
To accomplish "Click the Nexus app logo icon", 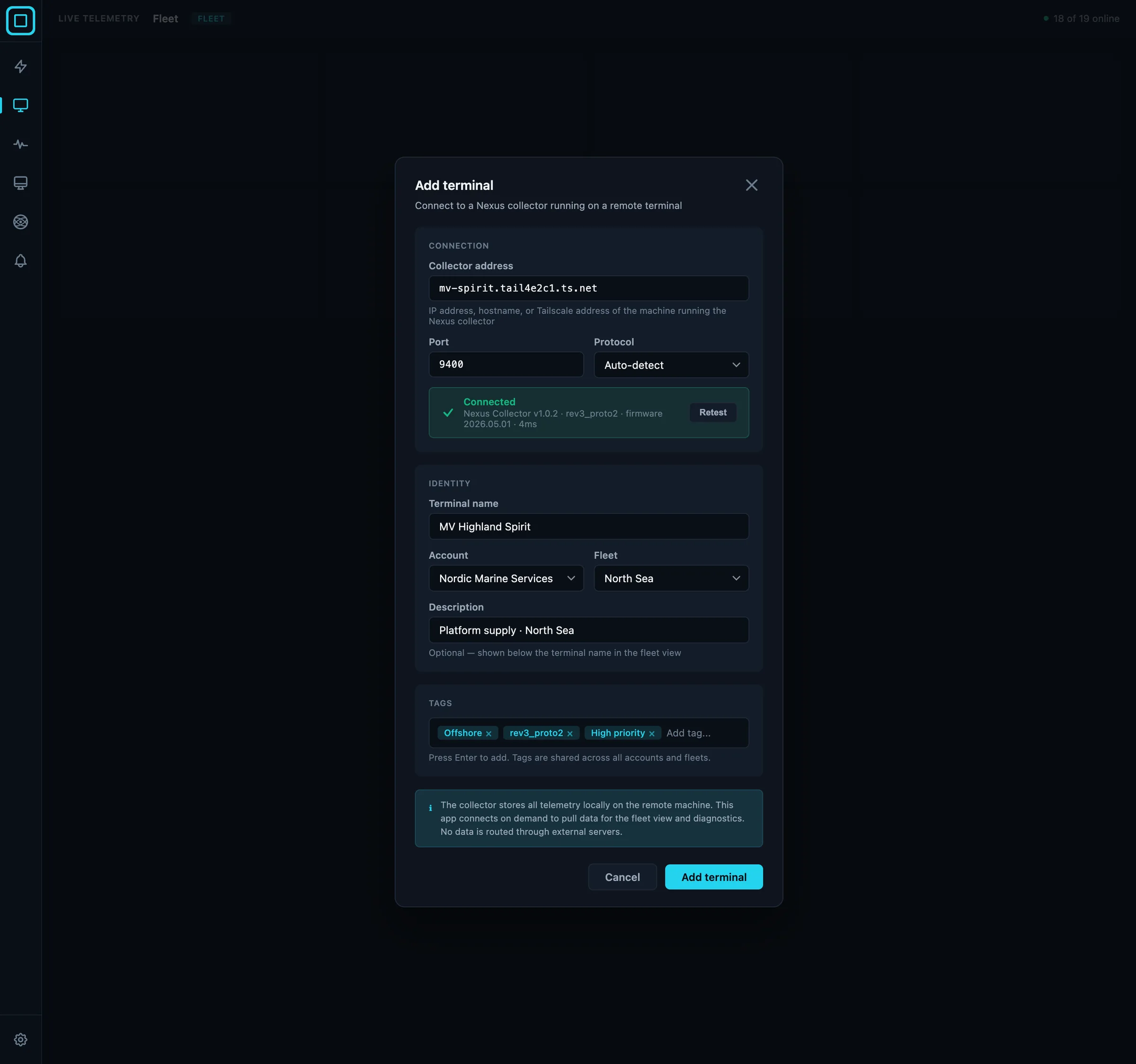I will pyautogui.click(x=20, y=20).
